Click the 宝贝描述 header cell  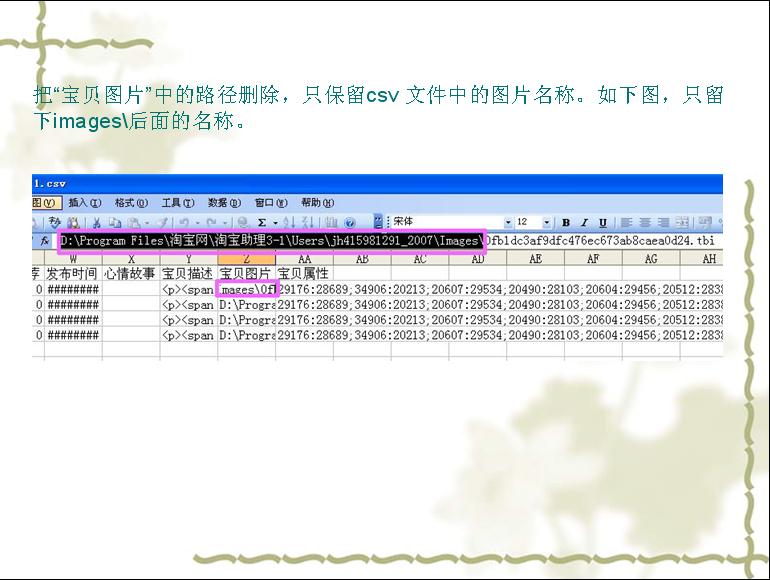(x=189, y=274)
